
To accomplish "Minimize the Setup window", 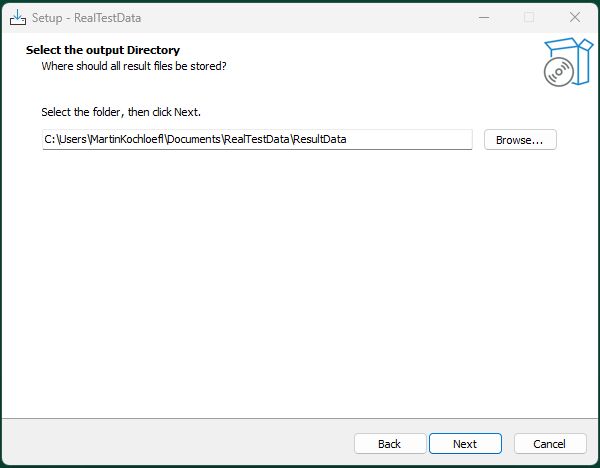I will tap(484, 18).
